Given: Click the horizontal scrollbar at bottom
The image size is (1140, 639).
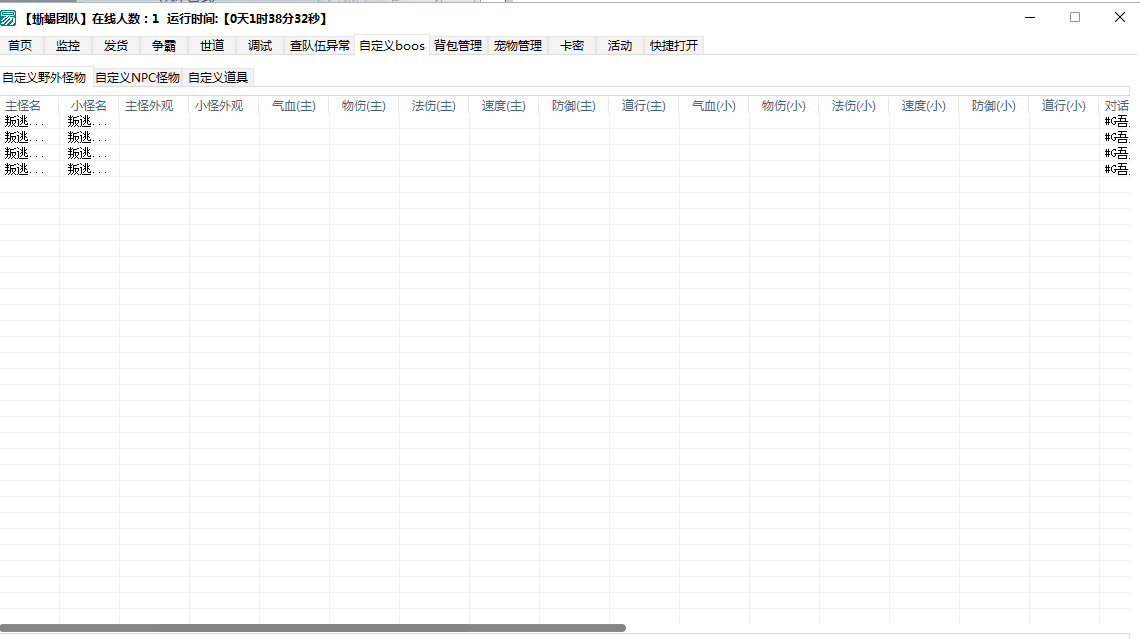Looking at the screenshot, I should point(312,628).
